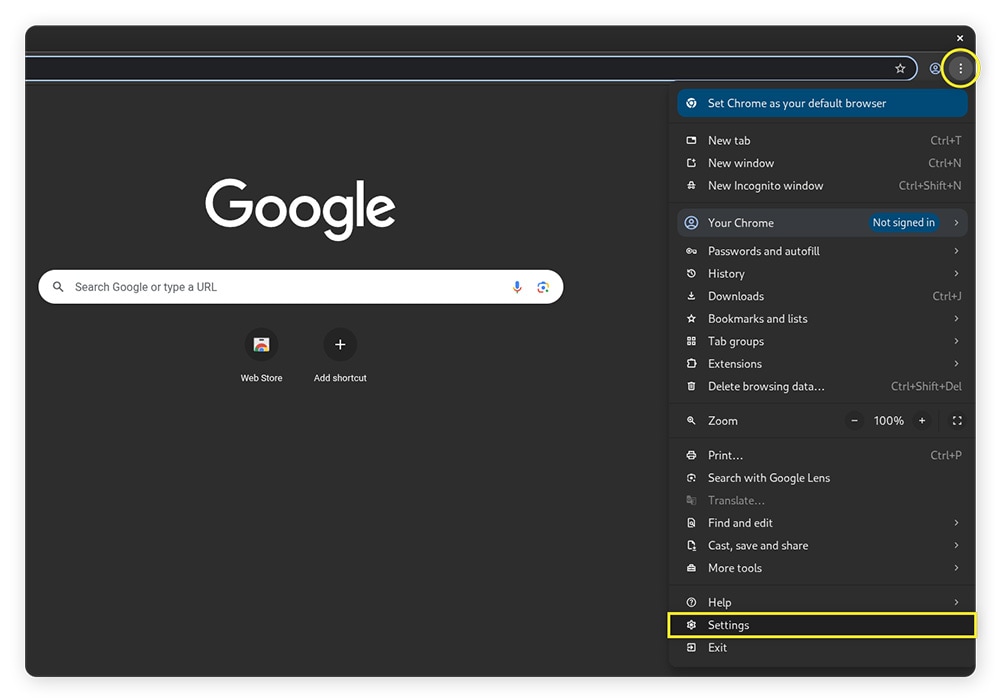Image resolution: width=1000 pixels, height=700 pixels.
Task: Expand the History submenu arrow
Action: point(956,273)
